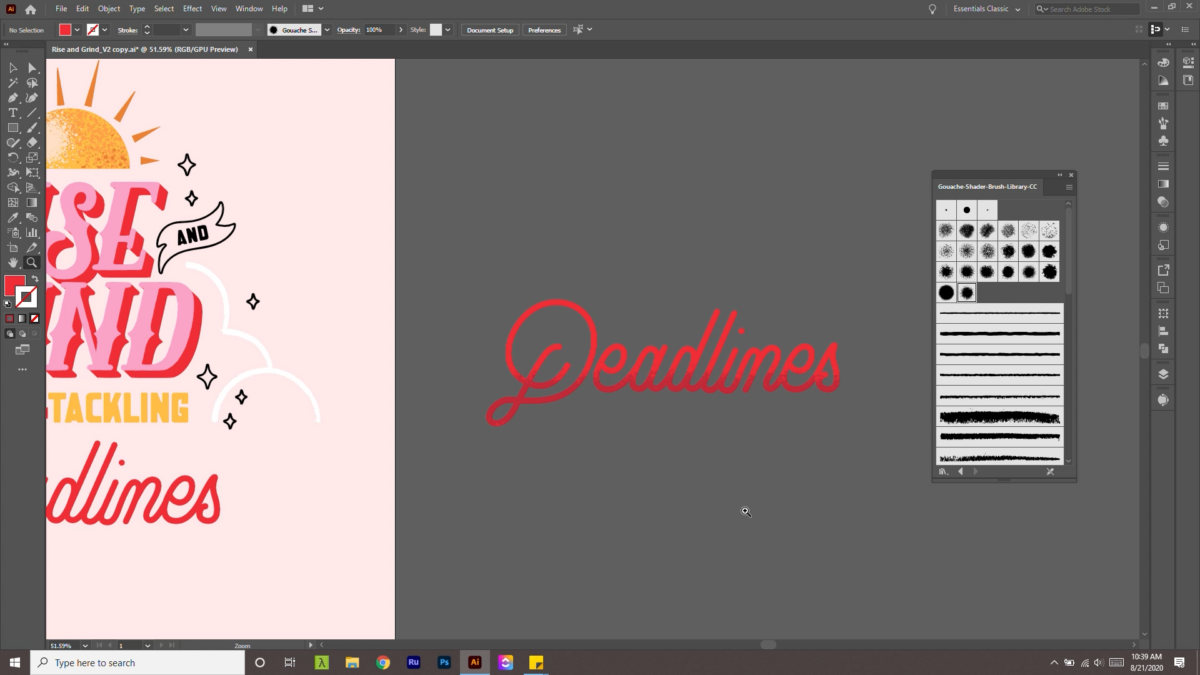Open the Libraries panel icon on right sidebar
This screenshot has width=1200, height=675.
(x=1164, y=399)
